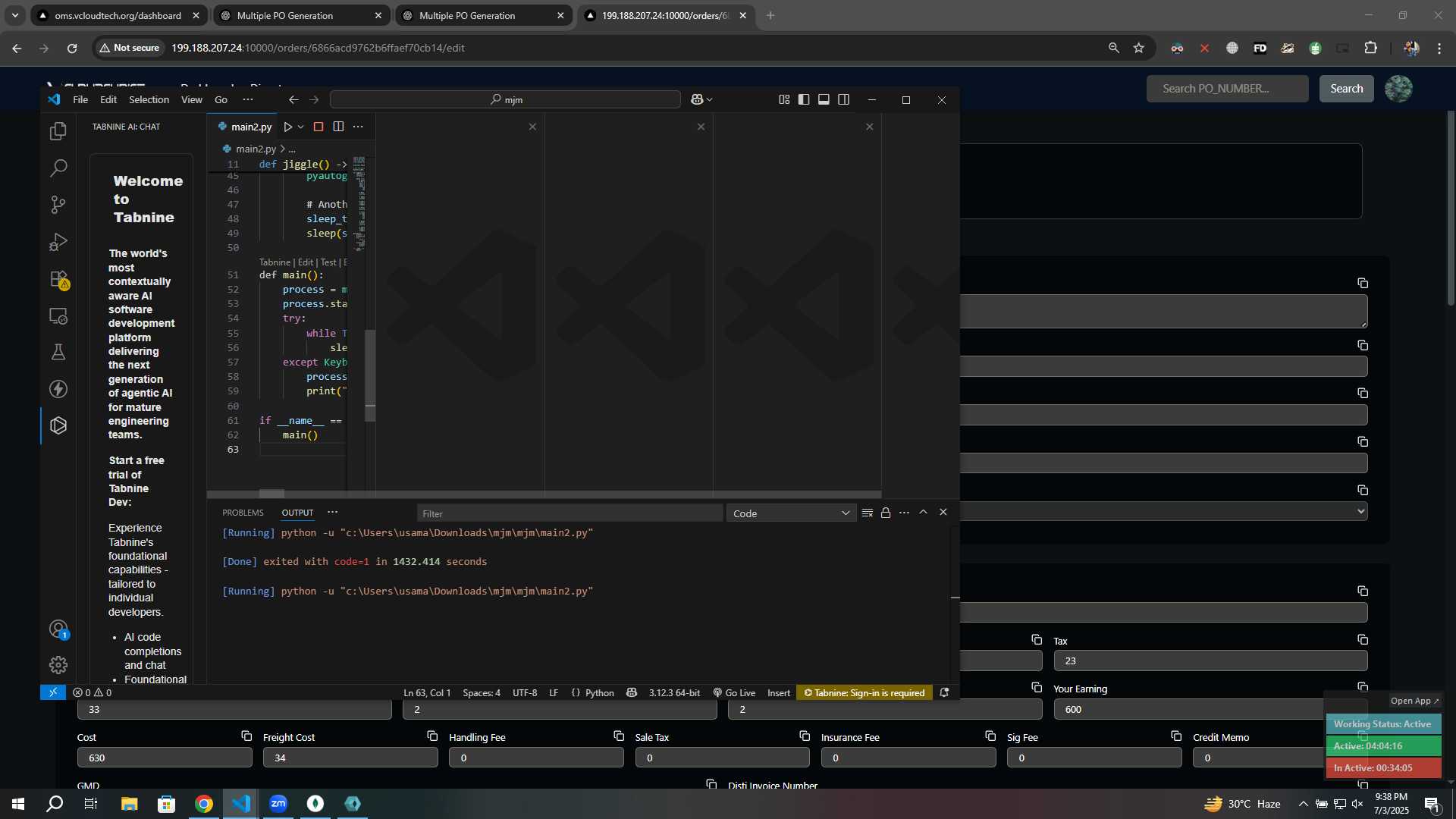Copy the Tax field value icon
The height and width of the screenshot is (819, 1456).
pyautogui.click(x=1363, y=639)
